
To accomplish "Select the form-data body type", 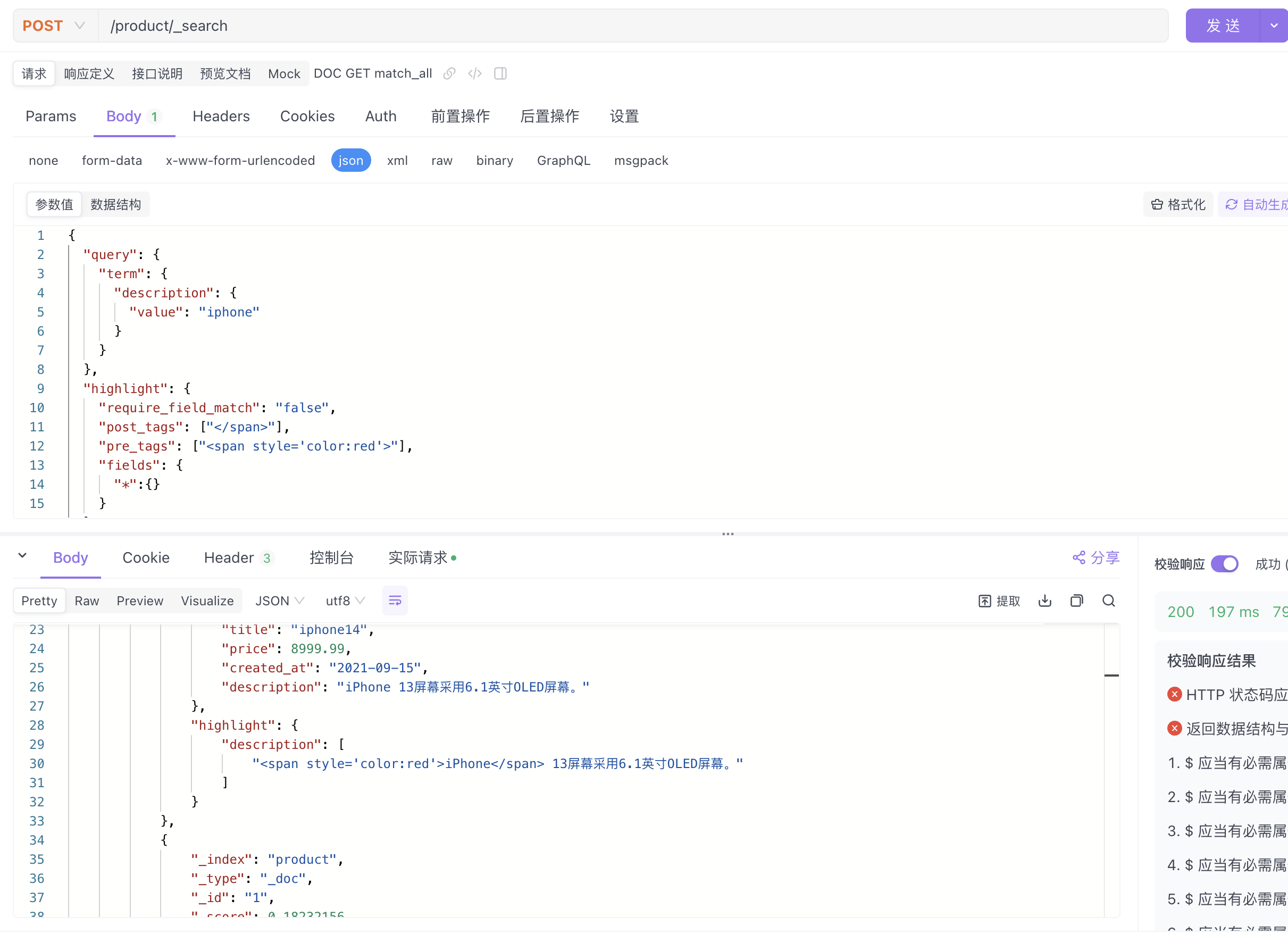I will (112, 161).
